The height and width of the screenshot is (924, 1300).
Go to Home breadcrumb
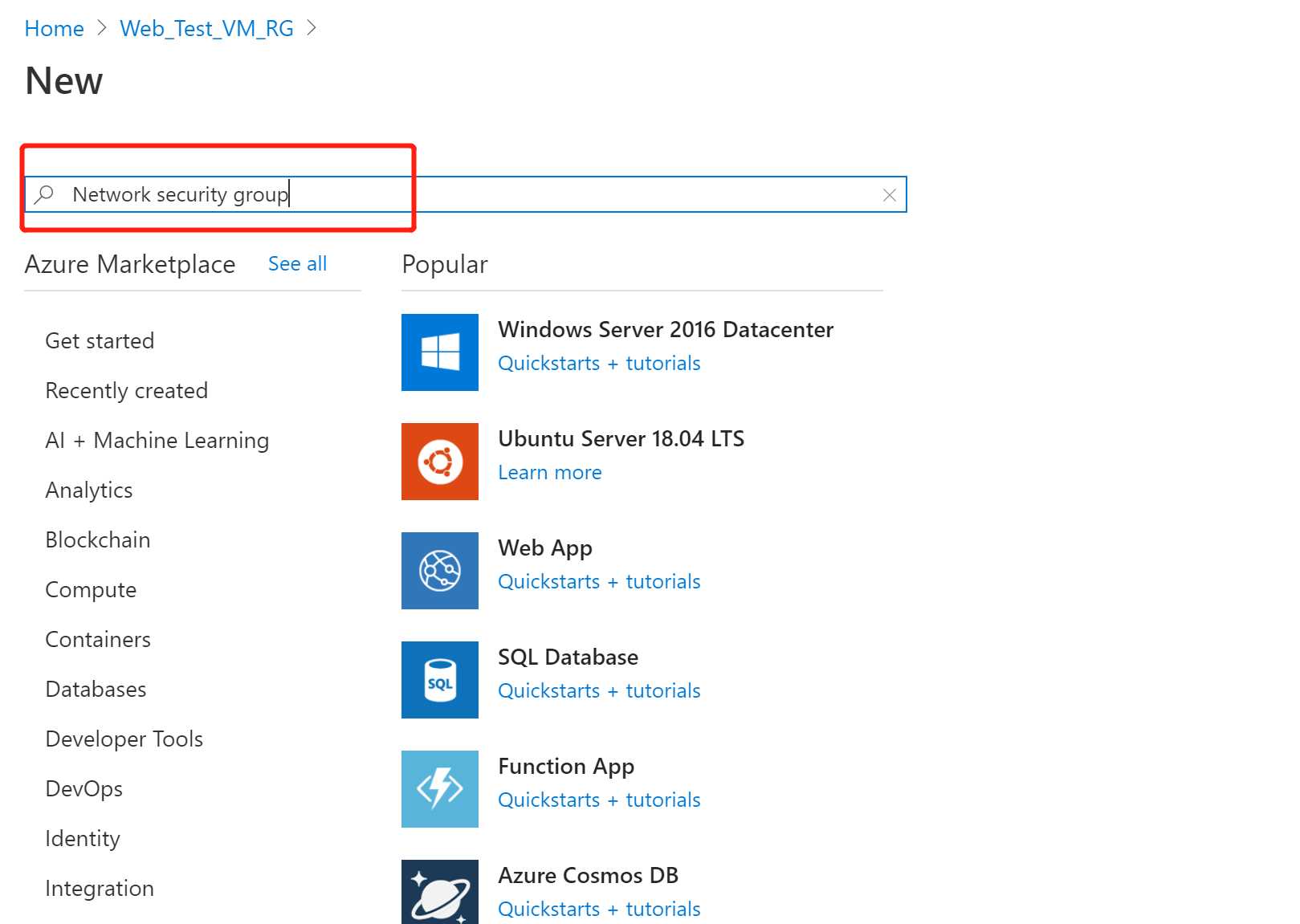54,29
